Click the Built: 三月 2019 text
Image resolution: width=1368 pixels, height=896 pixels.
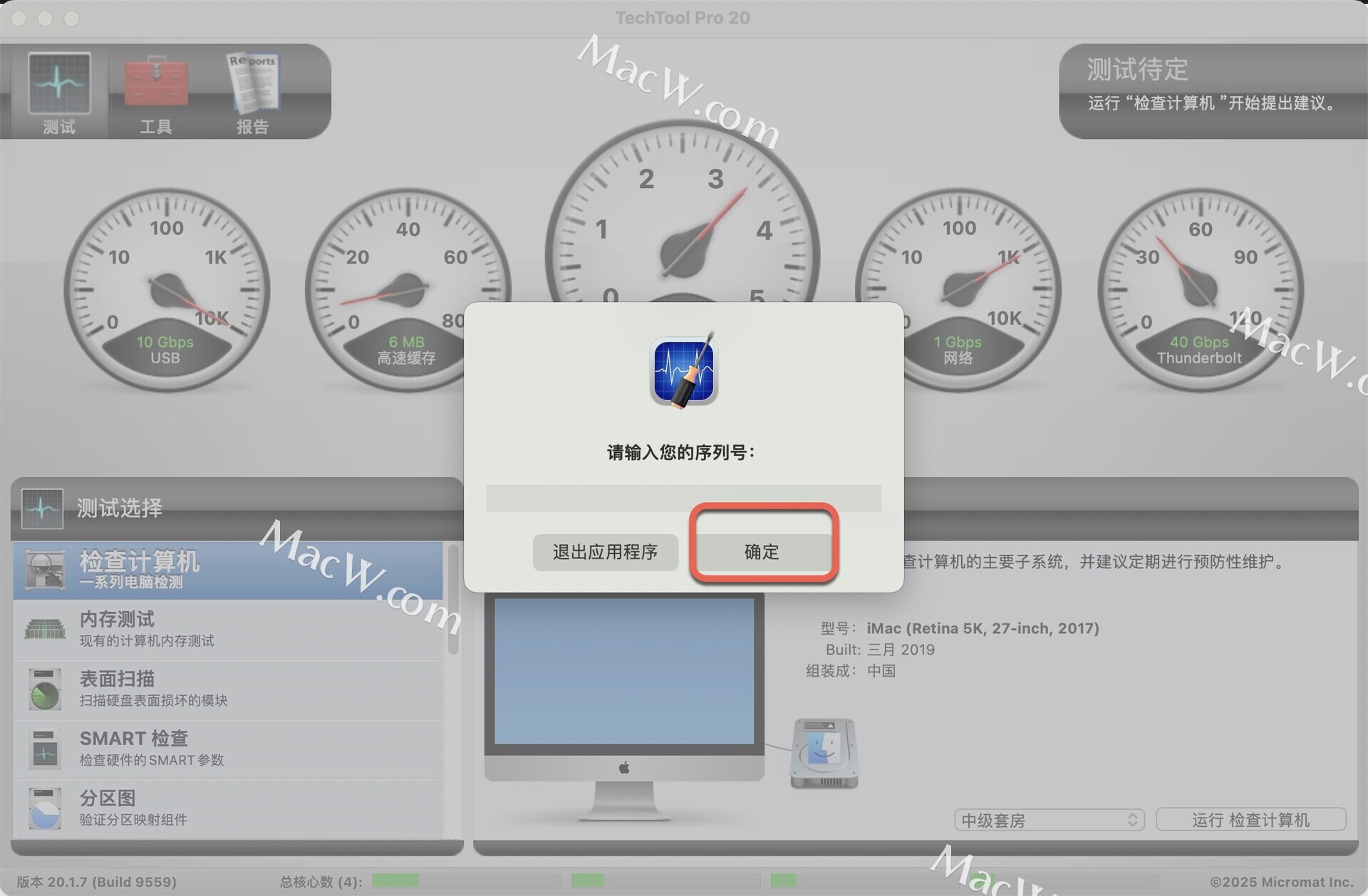point(880,650)
